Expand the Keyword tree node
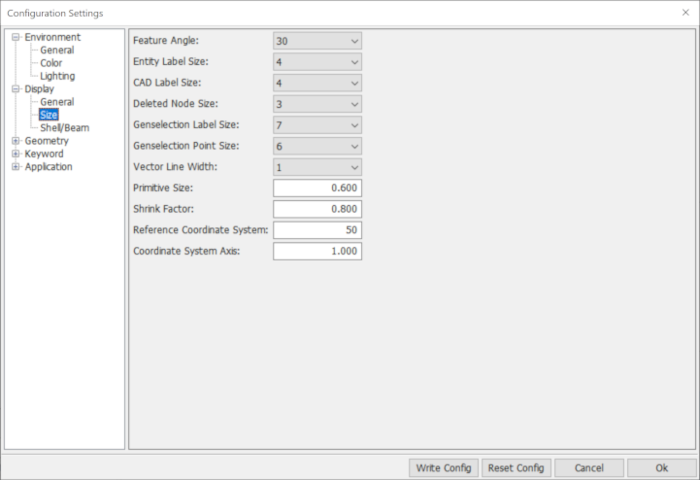The width and height of the screenshot is (700, 480). pos(16,154)
